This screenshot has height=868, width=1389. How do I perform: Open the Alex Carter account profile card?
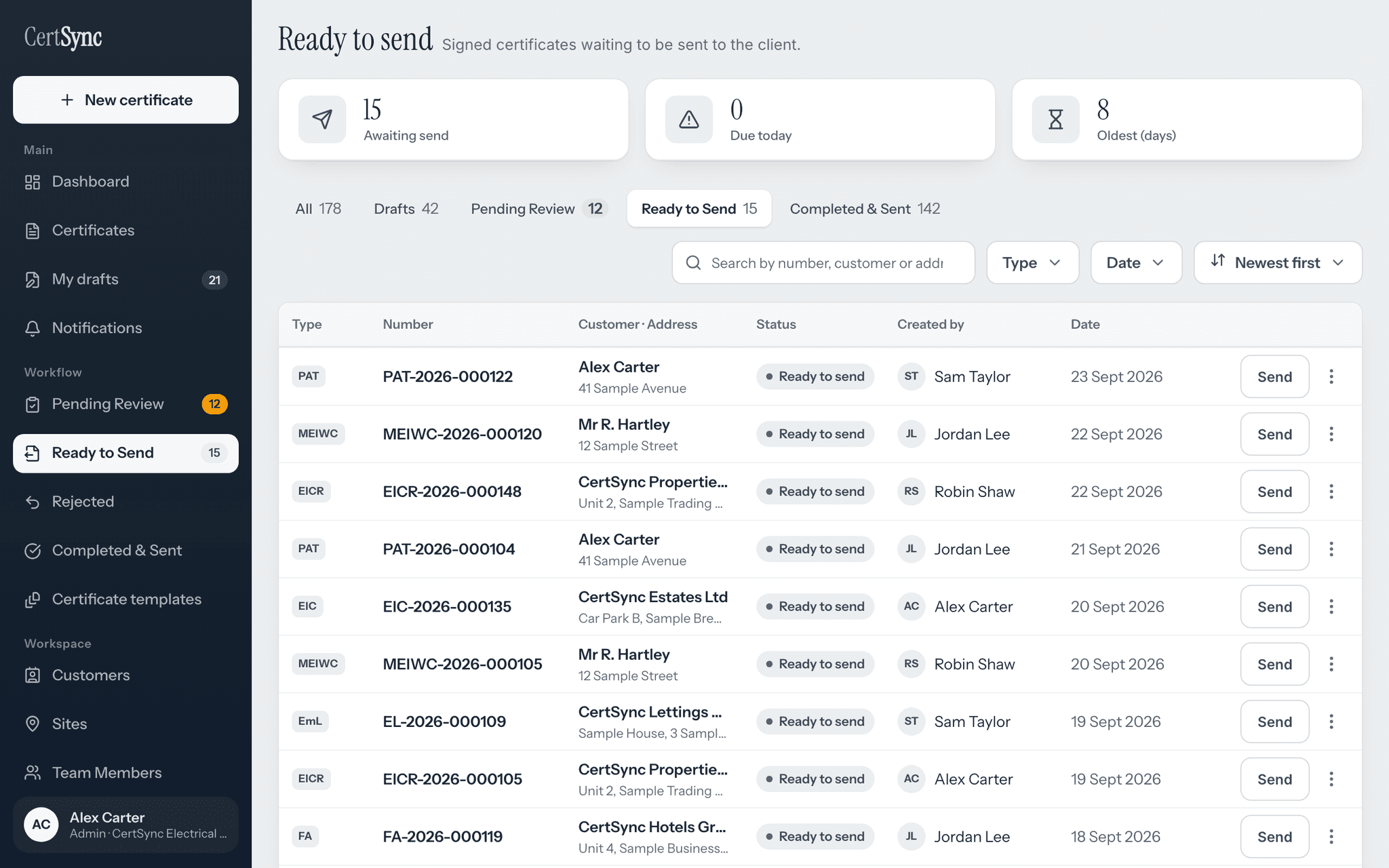125,825
